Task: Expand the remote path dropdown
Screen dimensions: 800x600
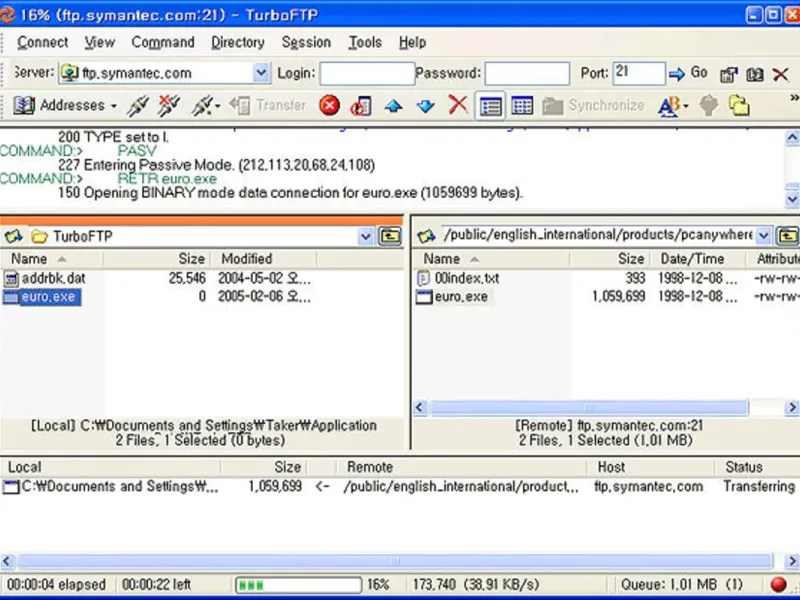Action: (763, 235)
